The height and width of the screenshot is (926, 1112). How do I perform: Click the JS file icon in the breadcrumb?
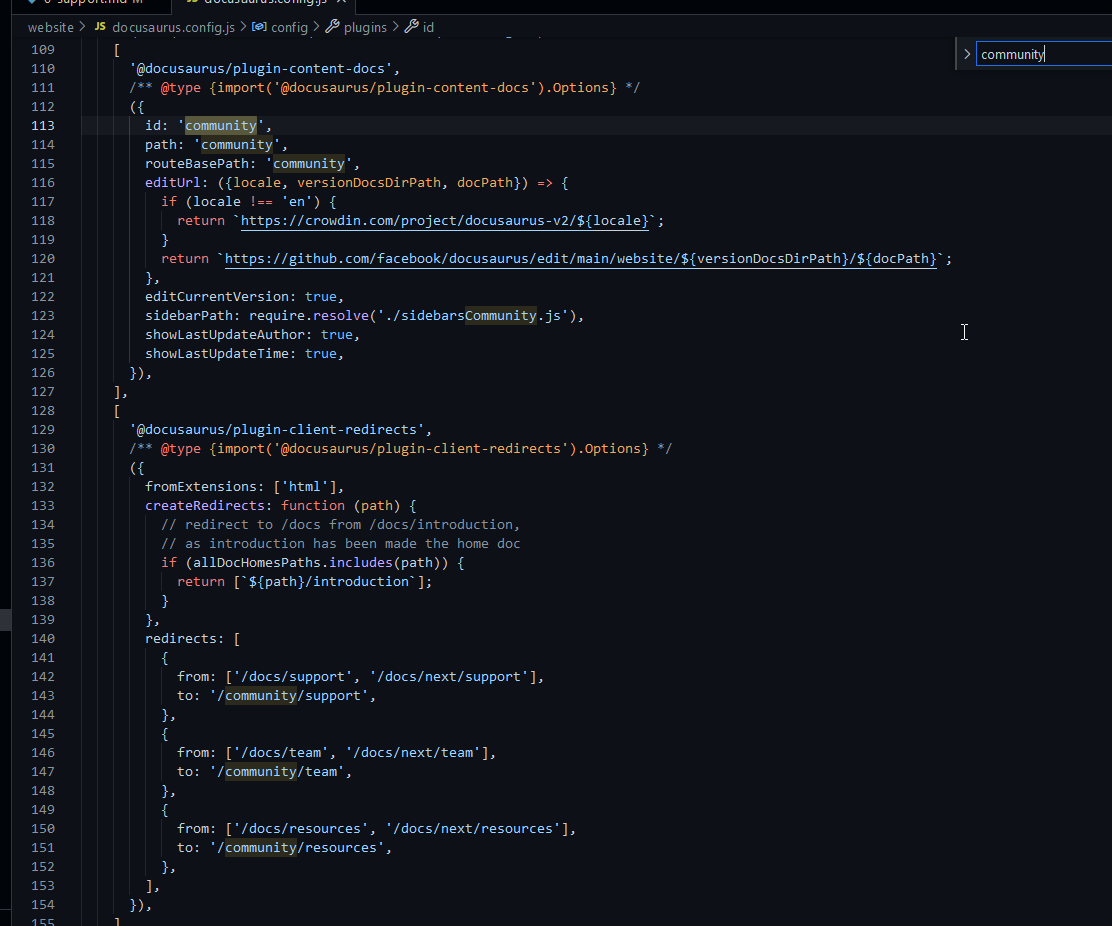click(x=99, y=27)
